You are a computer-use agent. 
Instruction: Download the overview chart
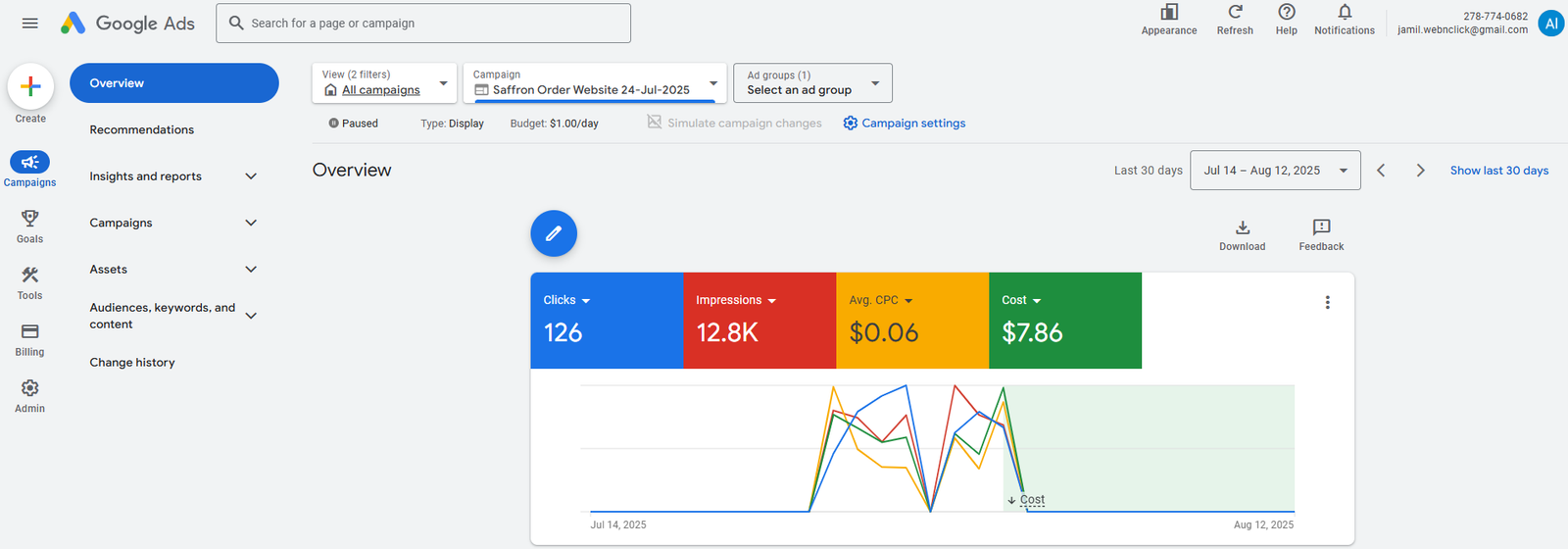point(1242,228)
